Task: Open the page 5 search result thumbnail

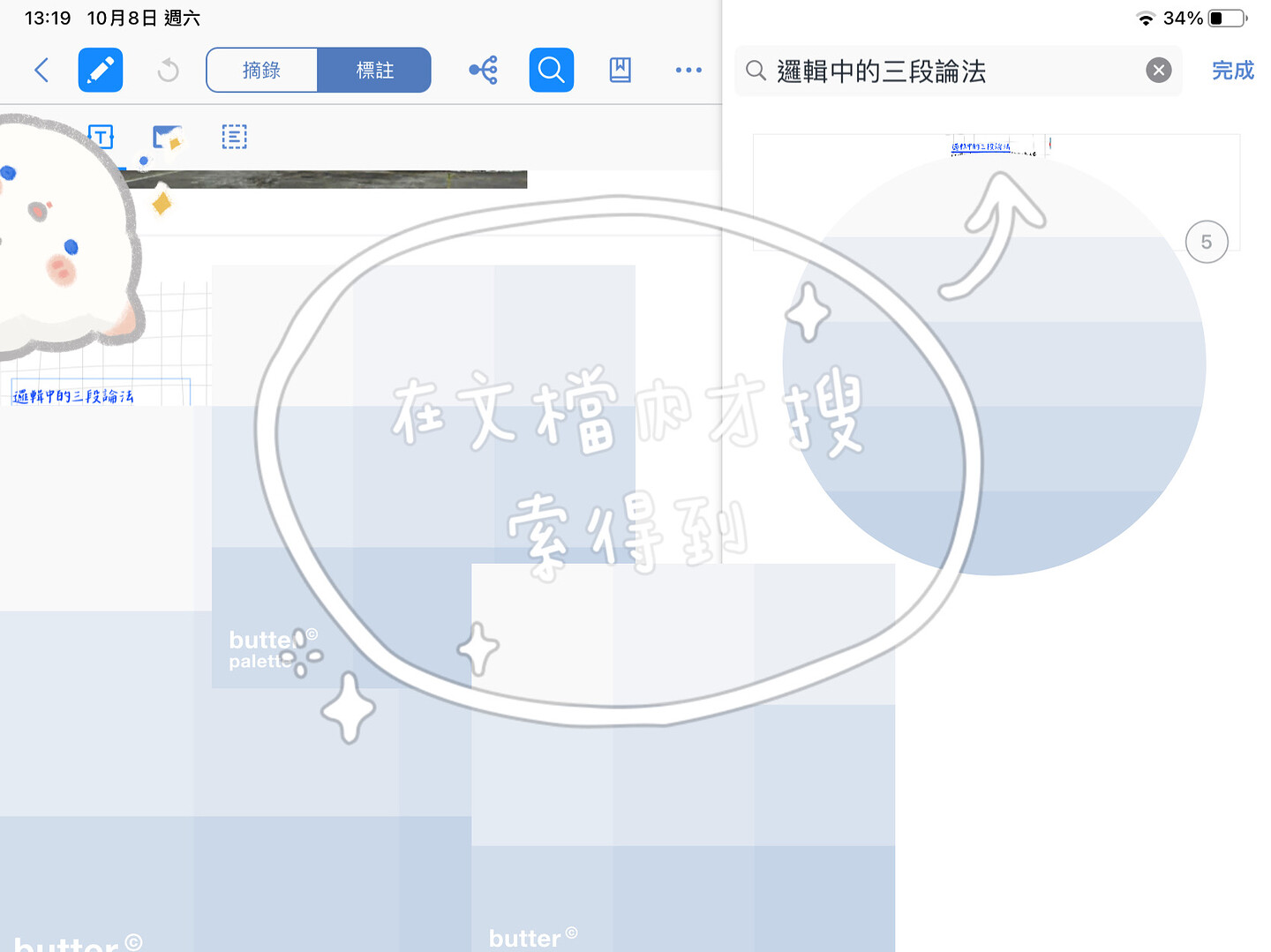Action: click(x=996, y=192)
